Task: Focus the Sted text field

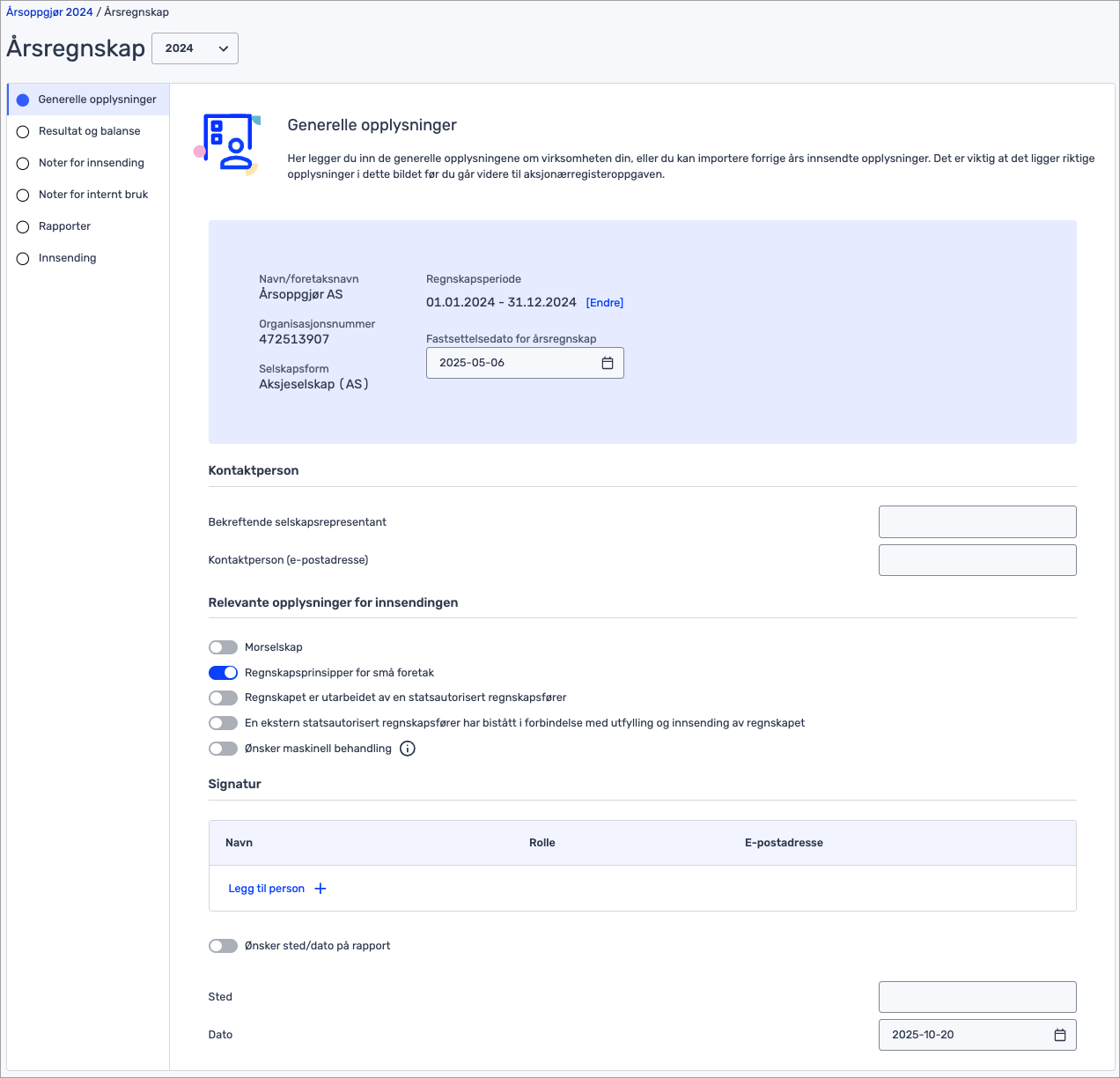Action: coord(976,997)
